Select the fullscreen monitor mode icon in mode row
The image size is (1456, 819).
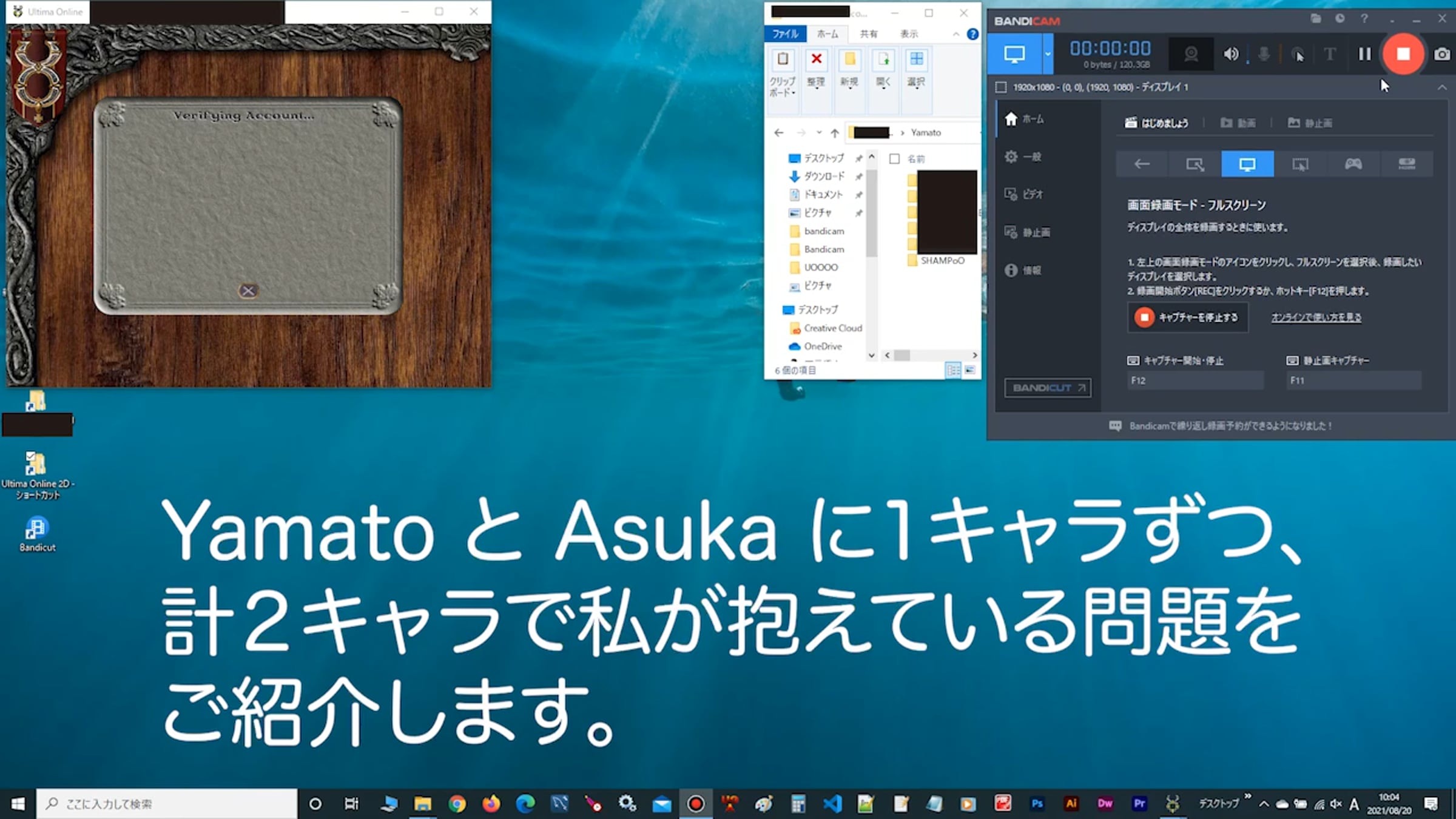[x=1247, y=164]
